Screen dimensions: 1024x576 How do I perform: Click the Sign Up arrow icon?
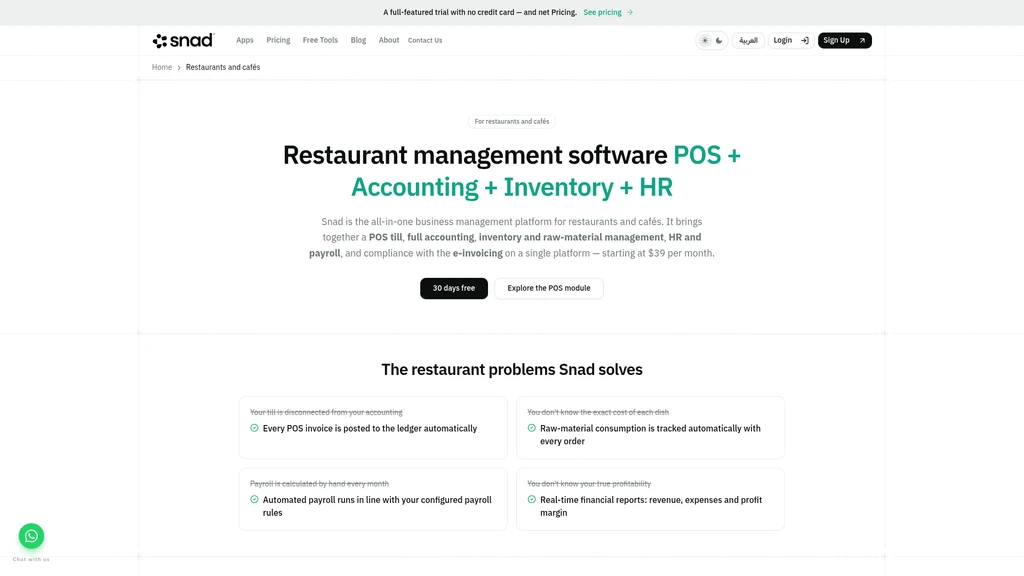[862, 40]
